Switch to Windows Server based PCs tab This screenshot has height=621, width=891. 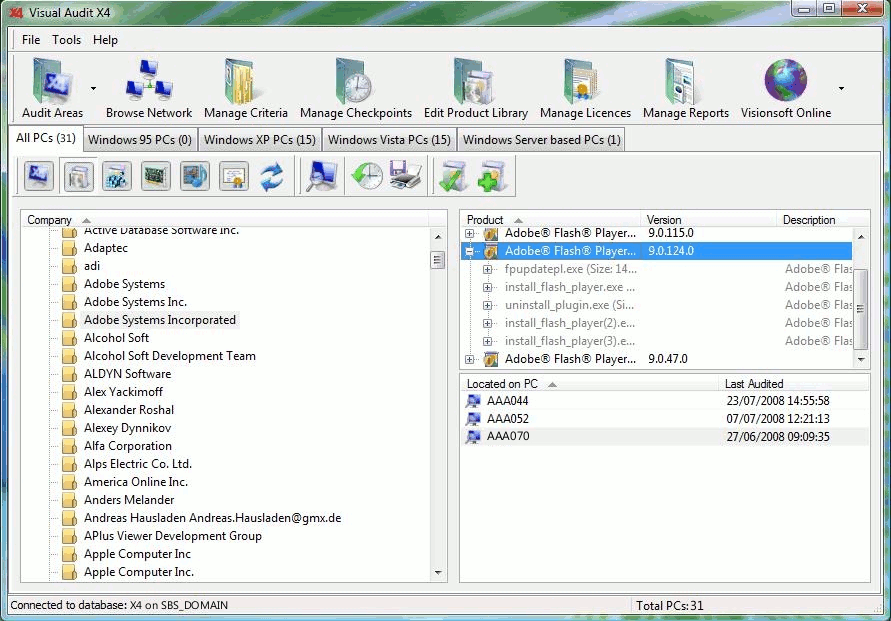(x=542, y=140)
